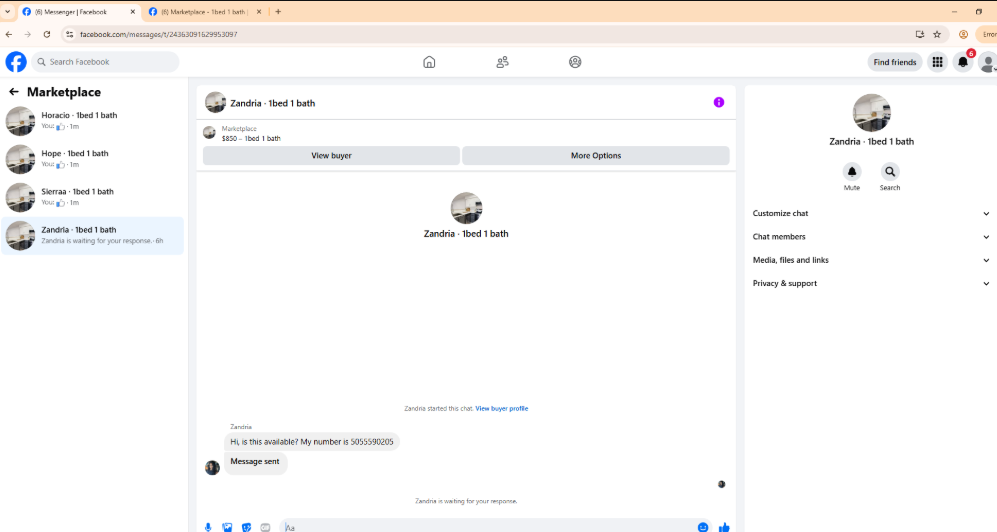Reload the page in the browser
Viewport: 997px width, 532px height.
pyautogui.click(x=46, y=34)
